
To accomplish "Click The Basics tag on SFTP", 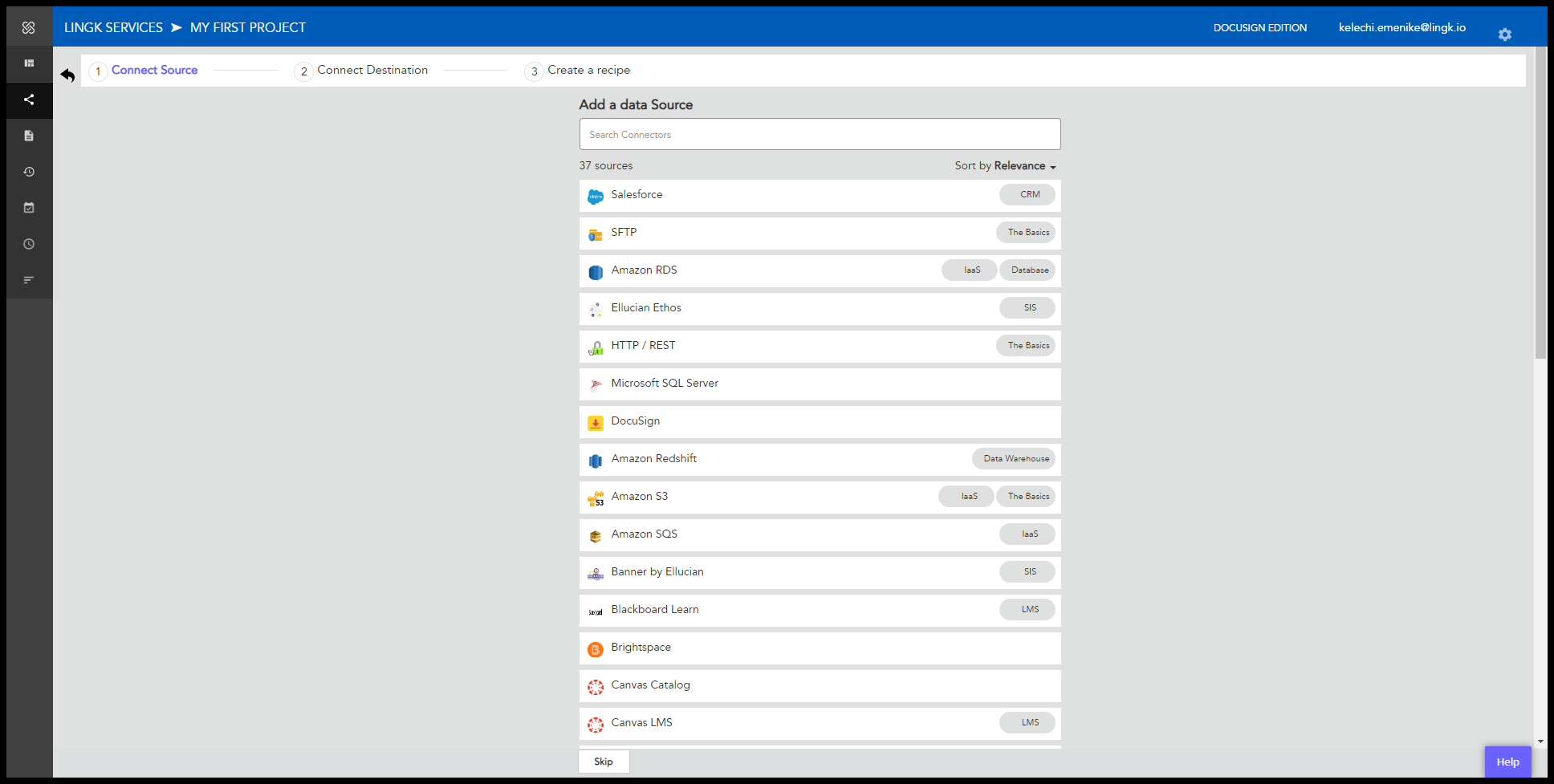I will pos(1026,232).
